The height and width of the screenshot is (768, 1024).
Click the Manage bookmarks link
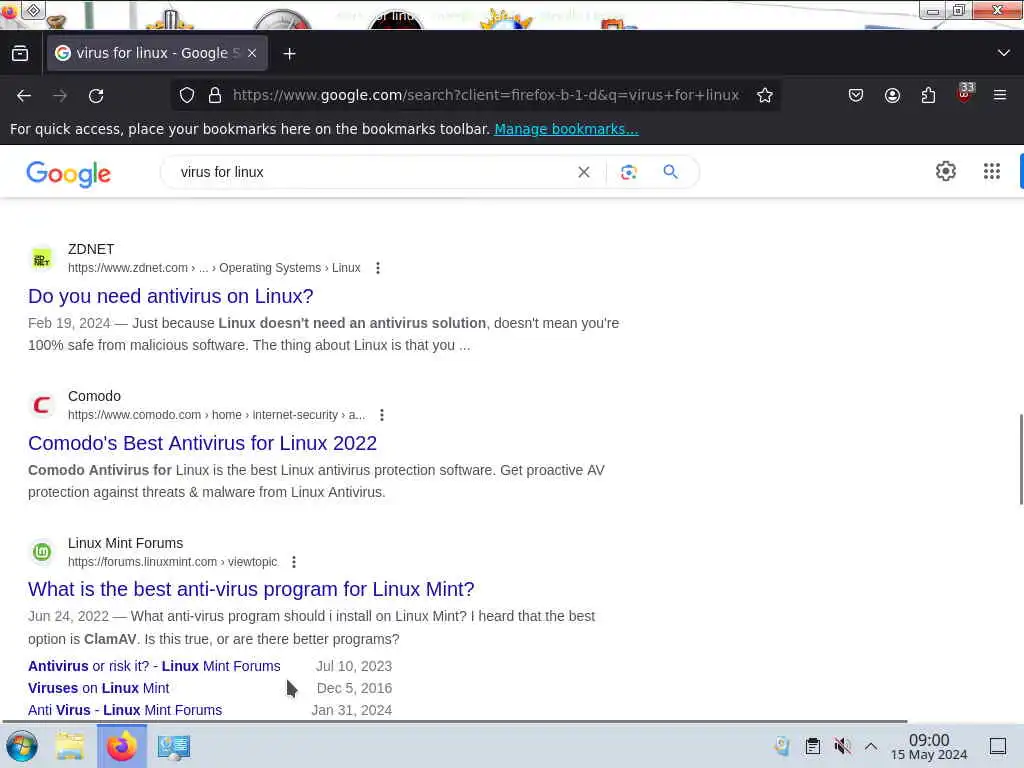click(566, 129)
